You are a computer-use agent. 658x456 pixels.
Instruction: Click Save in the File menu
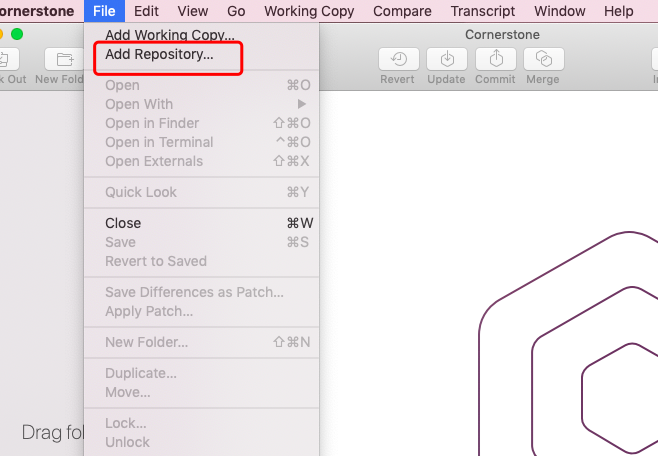(x=201, y=242)
